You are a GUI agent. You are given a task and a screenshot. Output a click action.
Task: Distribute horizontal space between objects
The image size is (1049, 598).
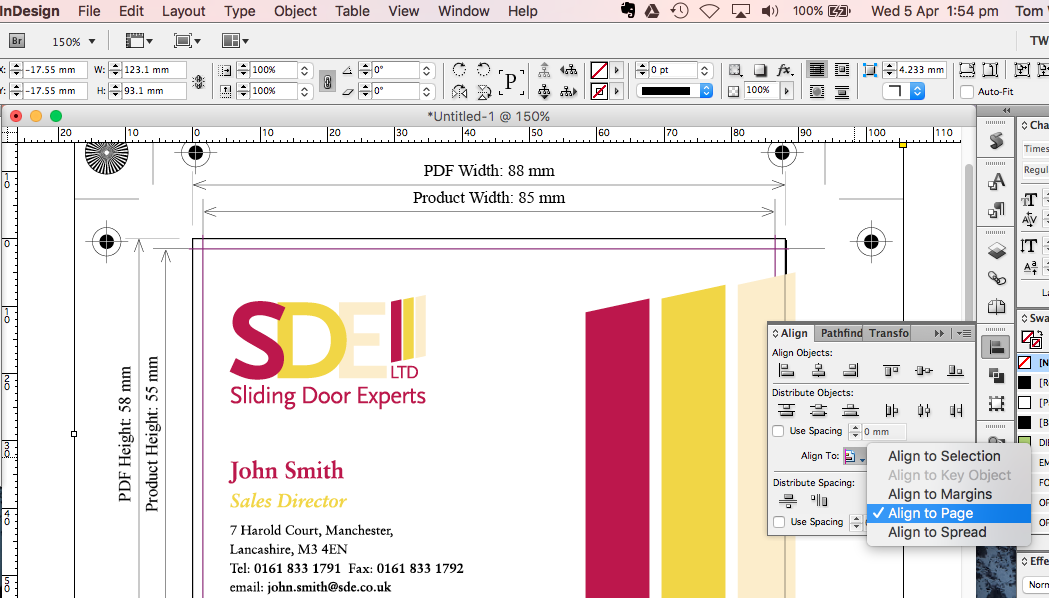[x=819, y=500]
